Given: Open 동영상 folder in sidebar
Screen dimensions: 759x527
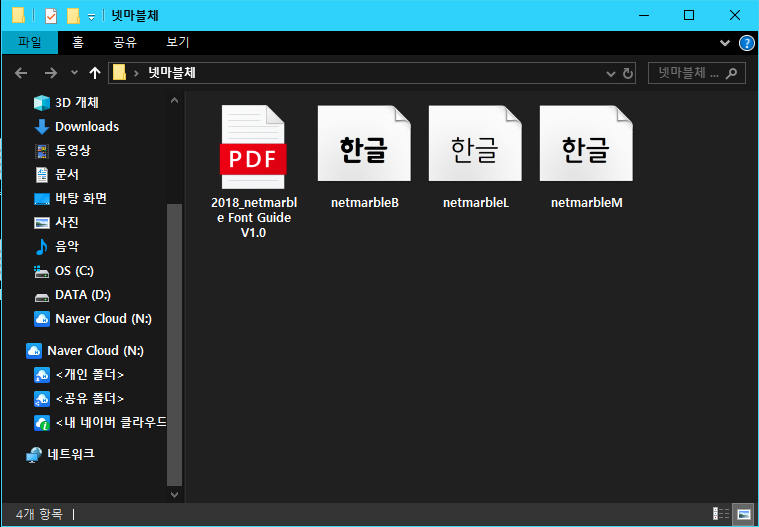Looking at the screenshot, I should click(73, 151).
